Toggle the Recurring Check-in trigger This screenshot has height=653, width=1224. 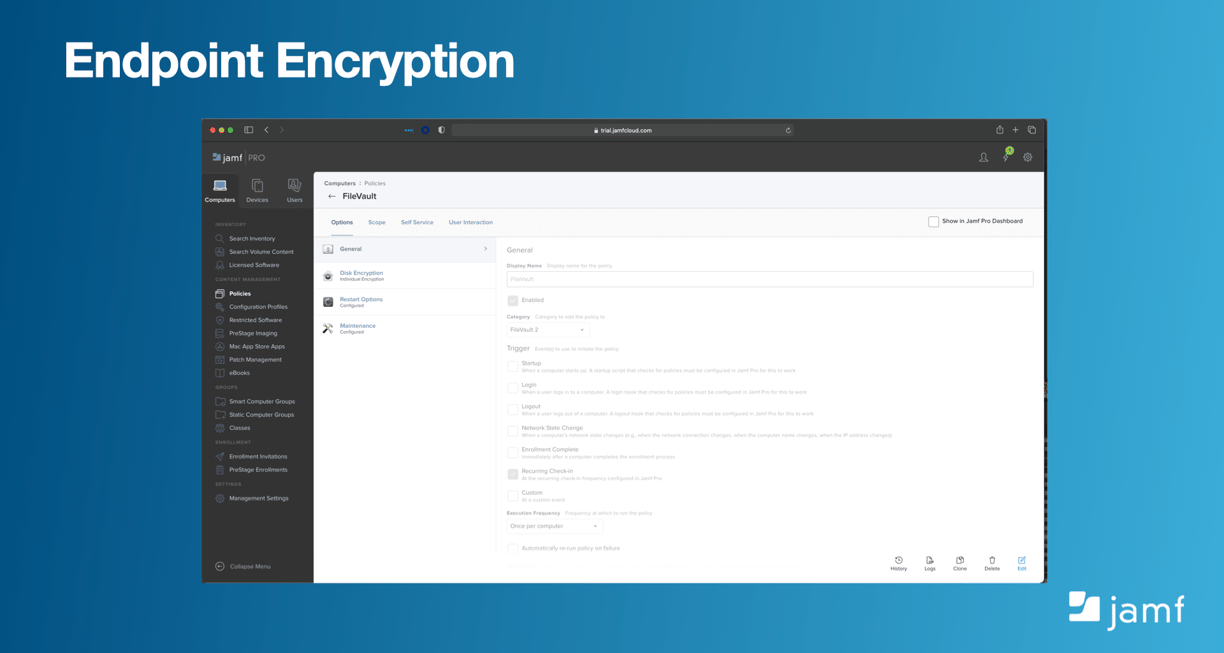[x=513, y=474]
